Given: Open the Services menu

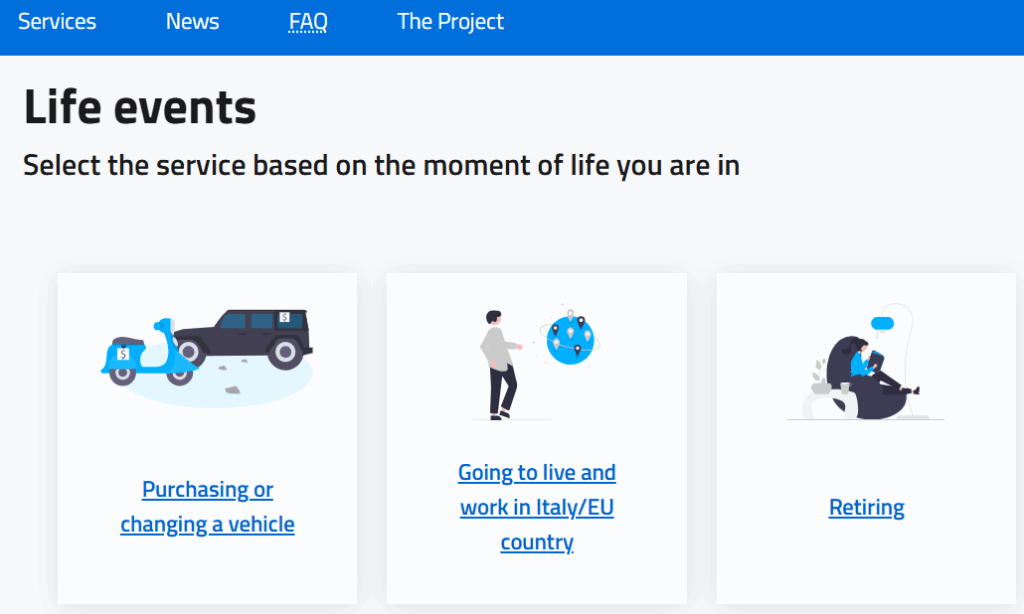Looking at the screenshot, I should [x=57, y=22].
